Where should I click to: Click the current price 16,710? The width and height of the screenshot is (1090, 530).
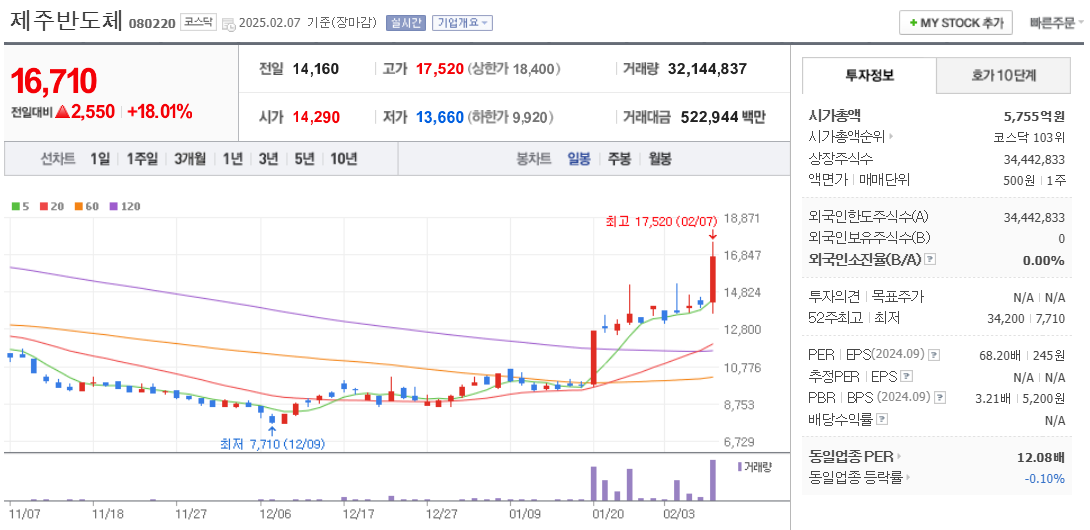(54, 81)
